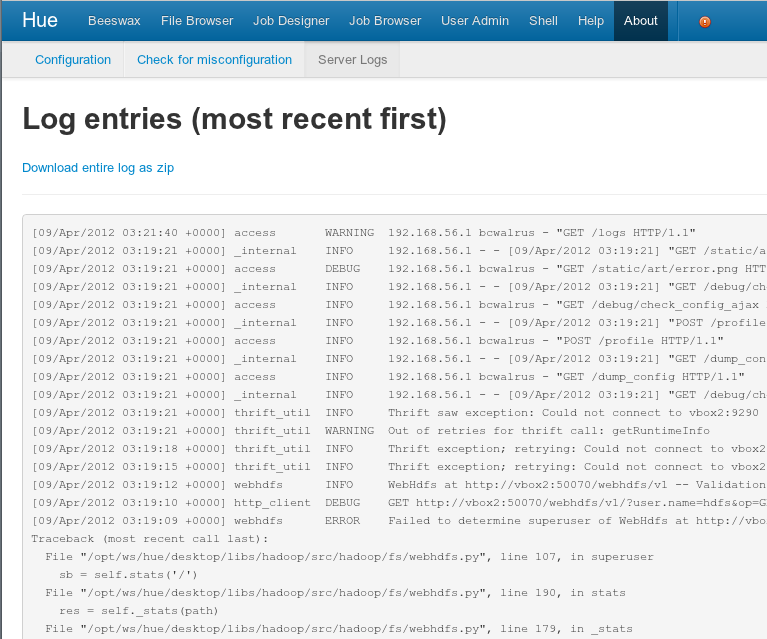The image size is (767, 639).
Task: Click the orange status icon in navbar
Action: click(x=704, y=21)
